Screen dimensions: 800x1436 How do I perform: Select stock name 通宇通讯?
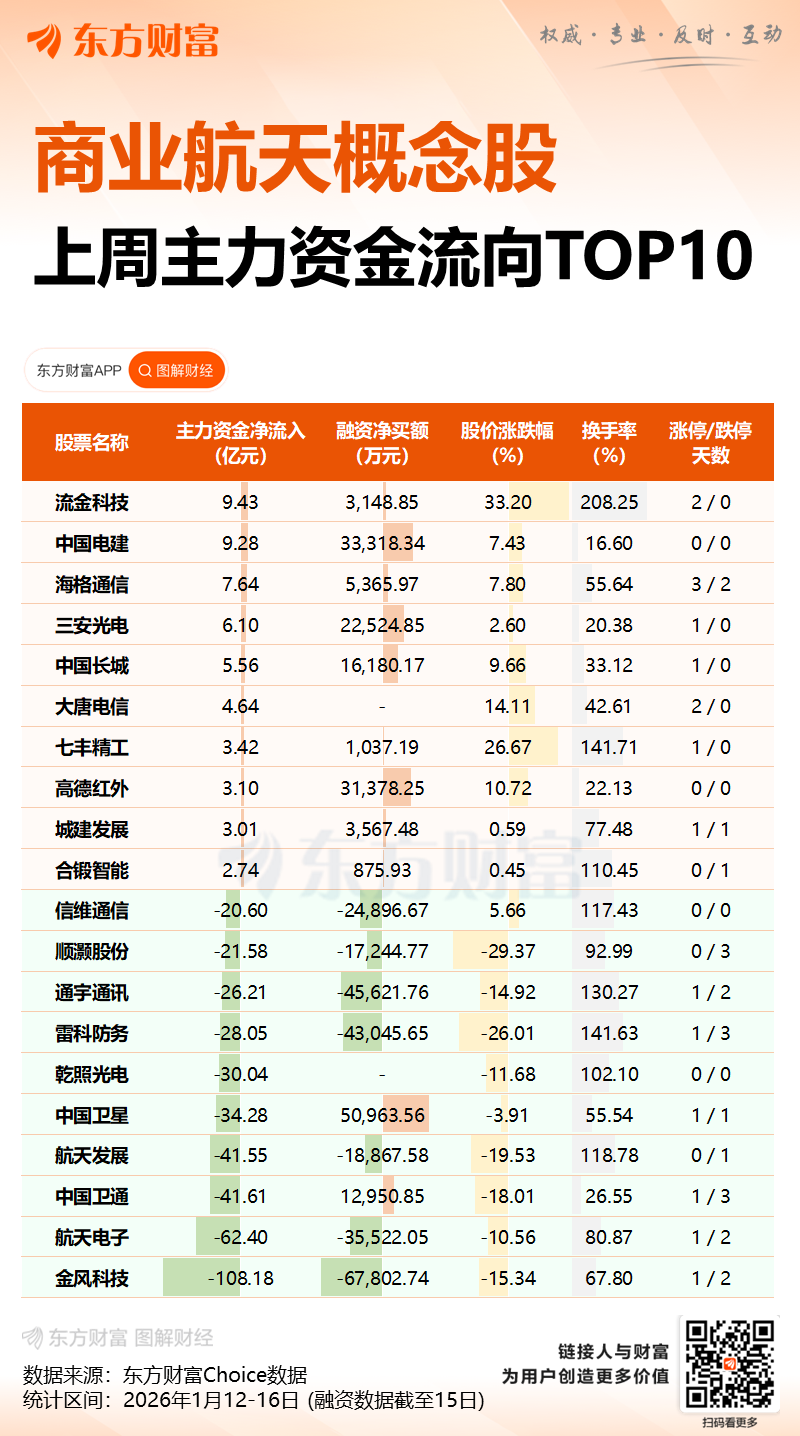[91, 992]
